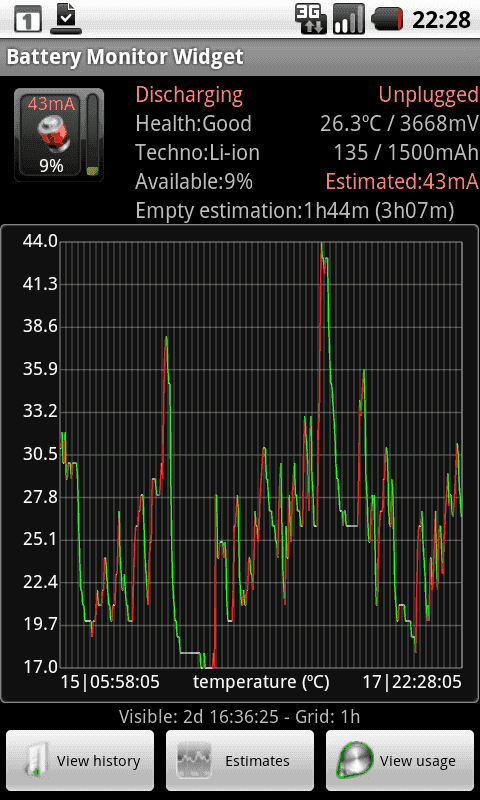Tap the temperature (ºC) graph label

click(x=261, y=682)
